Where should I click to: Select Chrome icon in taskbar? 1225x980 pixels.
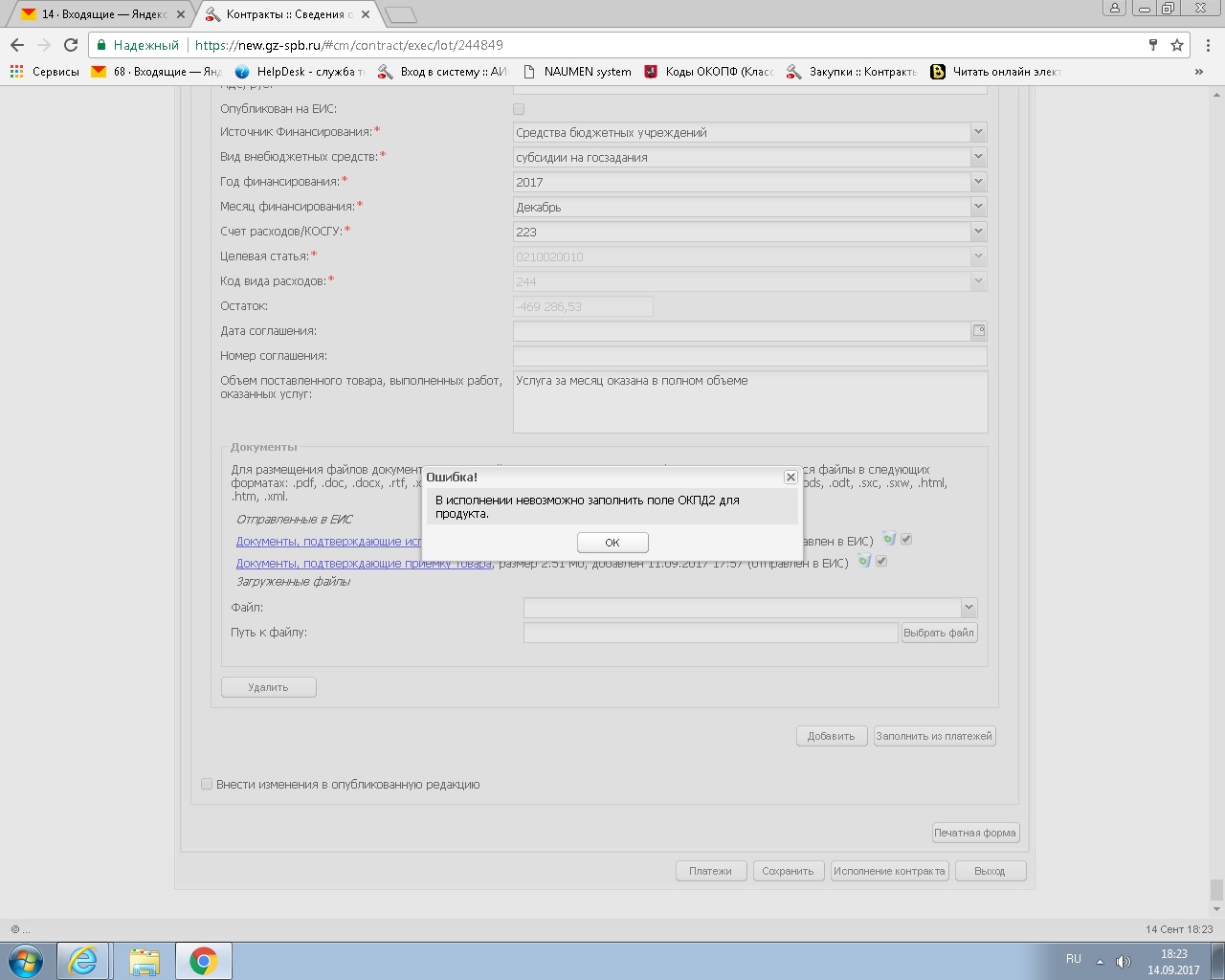[203, 961]
